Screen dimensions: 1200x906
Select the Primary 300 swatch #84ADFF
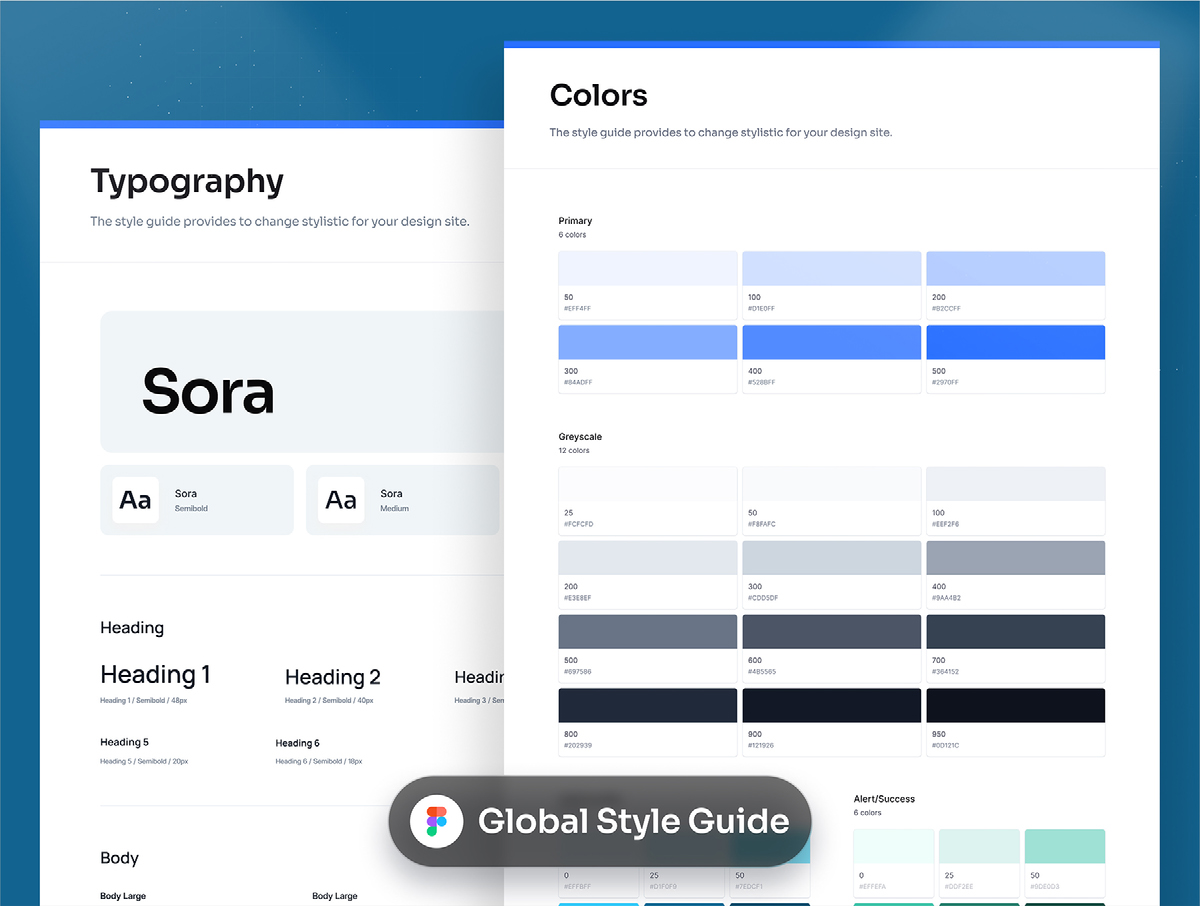pyautogui.click(x=648, y=359)
